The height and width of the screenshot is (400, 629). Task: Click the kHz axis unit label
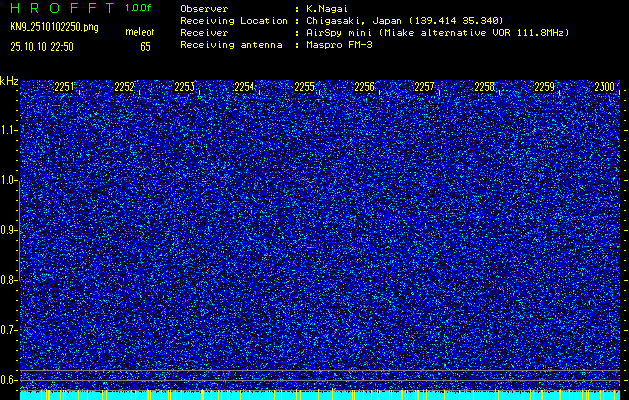pyautogui.click(x=9, y=81)
